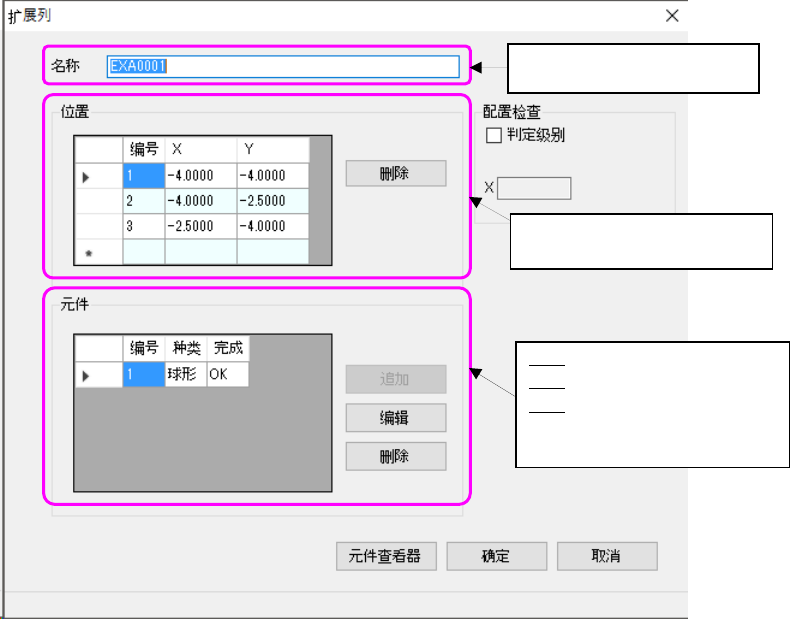Open the 元件查看器
The image size is (790, 619).
coord(386,556)
